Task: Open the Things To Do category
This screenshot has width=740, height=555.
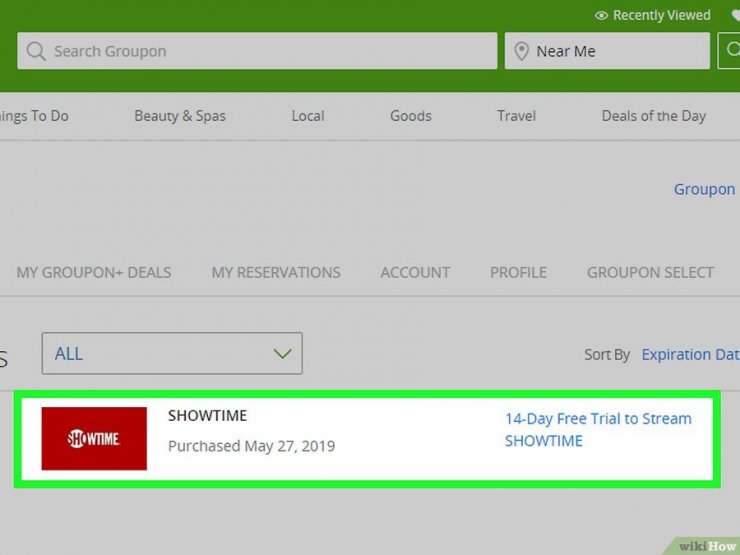Action: click(34, 116)
